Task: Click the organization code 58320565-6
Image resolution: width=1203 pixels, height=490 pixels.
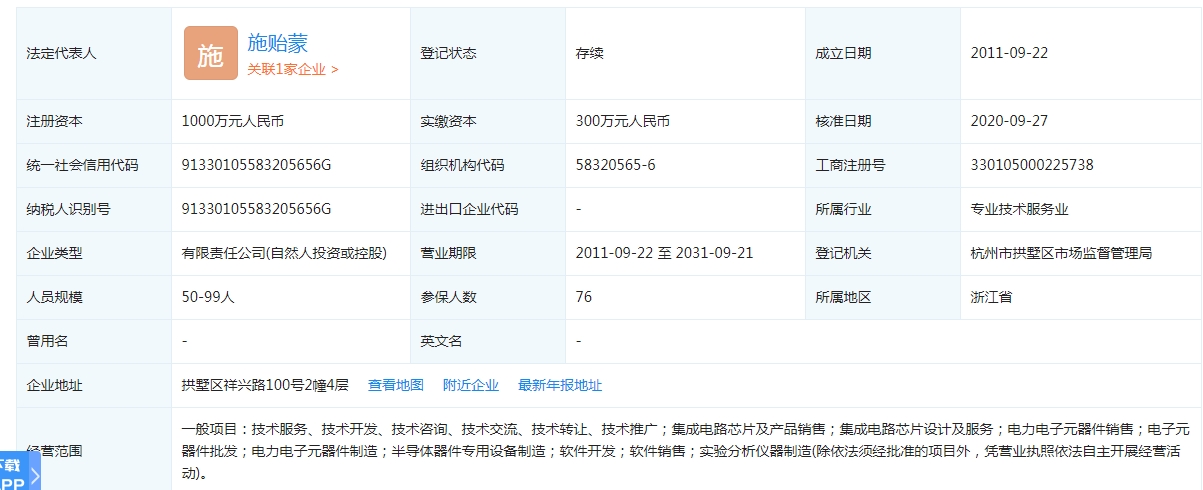Action: tap(616, 165)
